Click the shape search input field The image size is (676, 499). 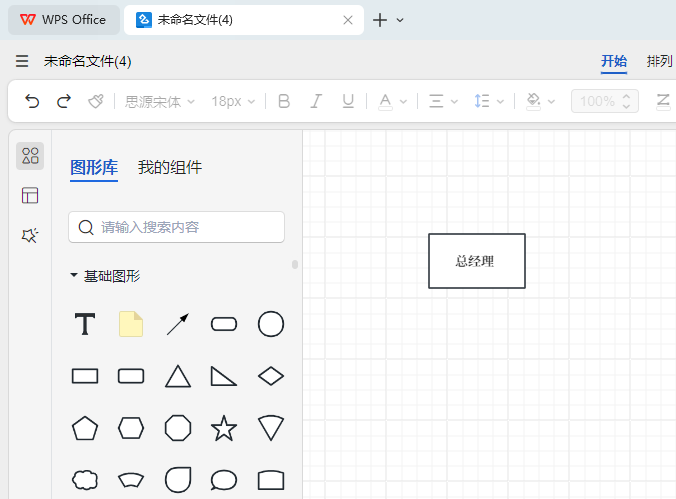click(x=176, y=227)
